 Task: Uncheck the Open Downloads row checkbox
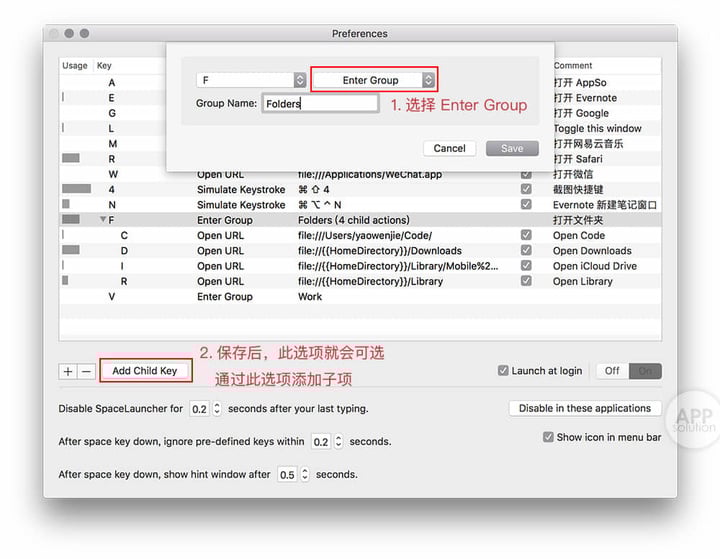coord(526,251)
